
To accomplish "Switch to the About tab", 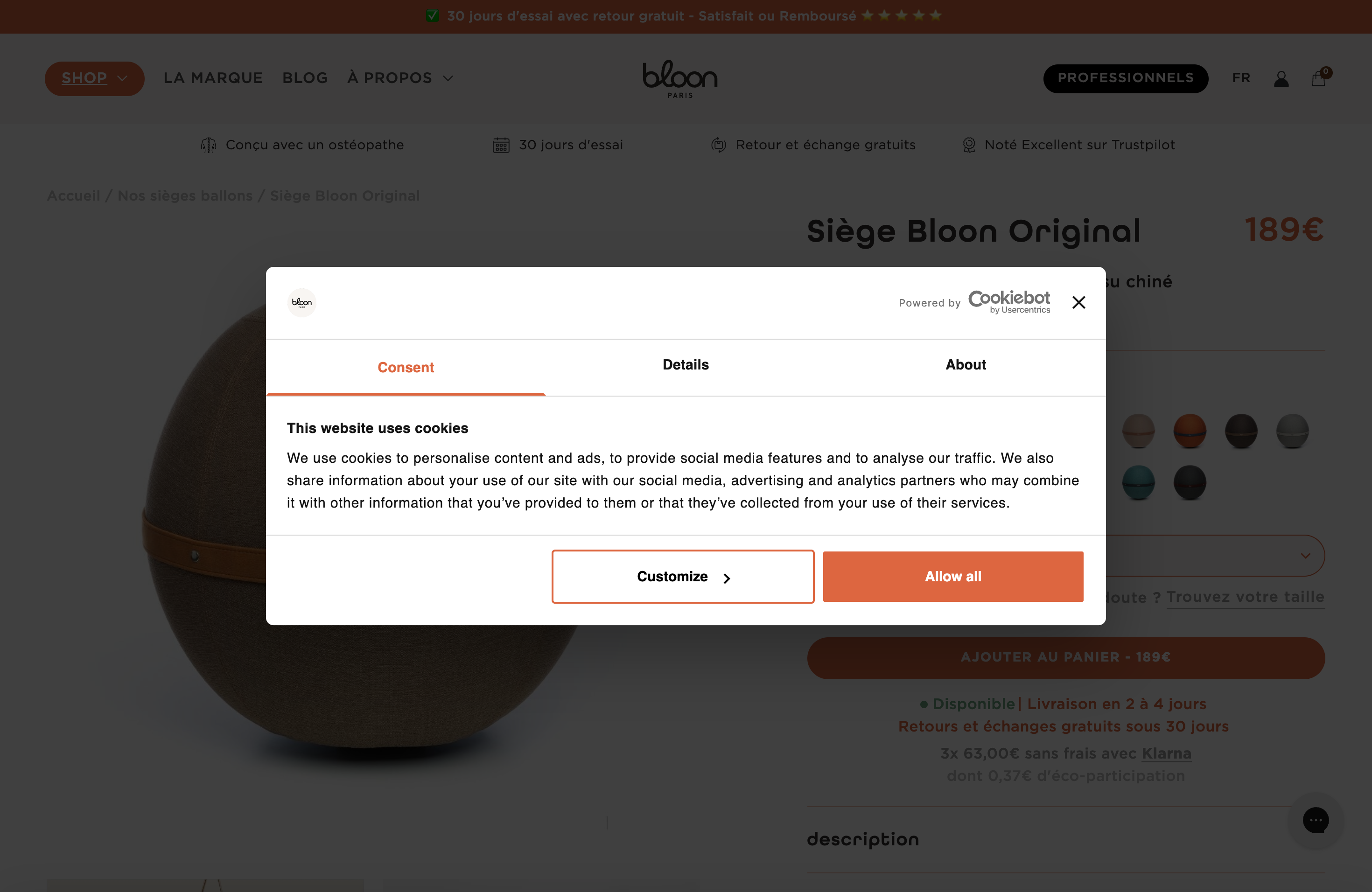I will 965,365.
